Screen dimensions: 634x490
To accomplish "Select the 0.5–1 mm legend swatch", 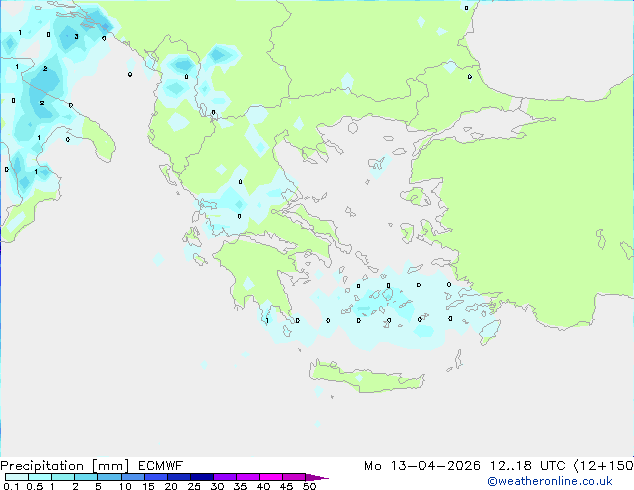I will click(40, 477).
